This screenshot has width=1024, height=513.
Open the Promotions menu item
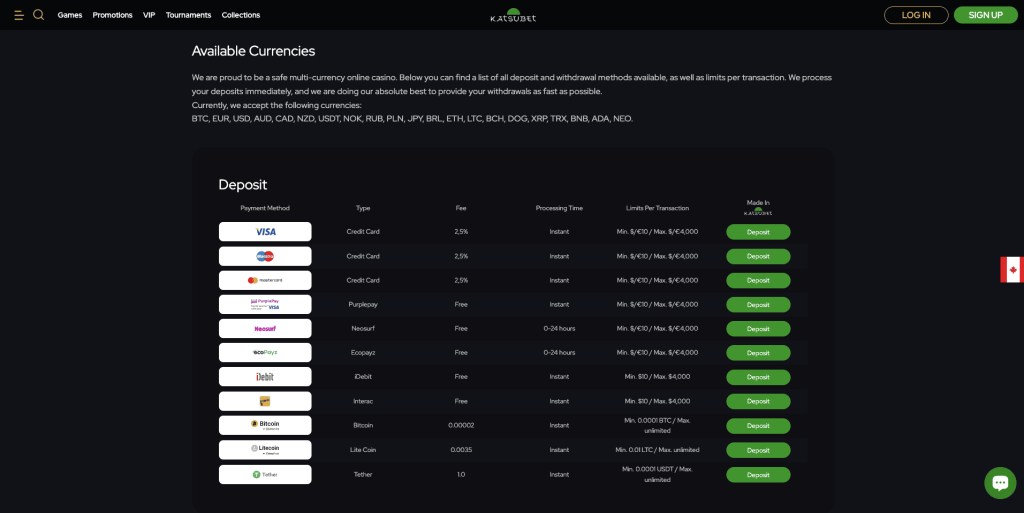click(112, 15)
